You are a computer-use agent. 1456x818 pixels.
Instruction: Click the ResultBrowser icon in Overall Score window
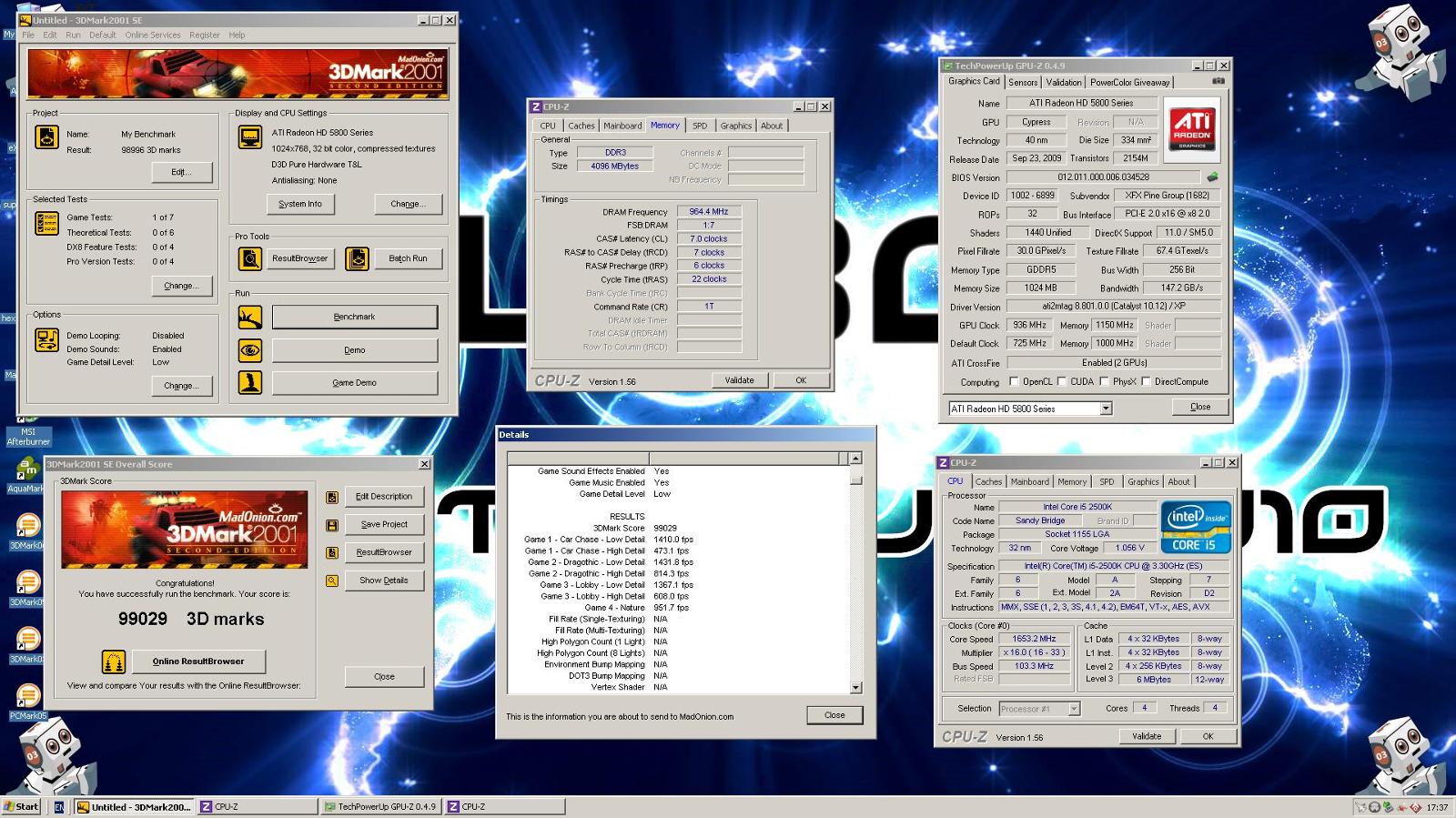[x=332, y=552]
